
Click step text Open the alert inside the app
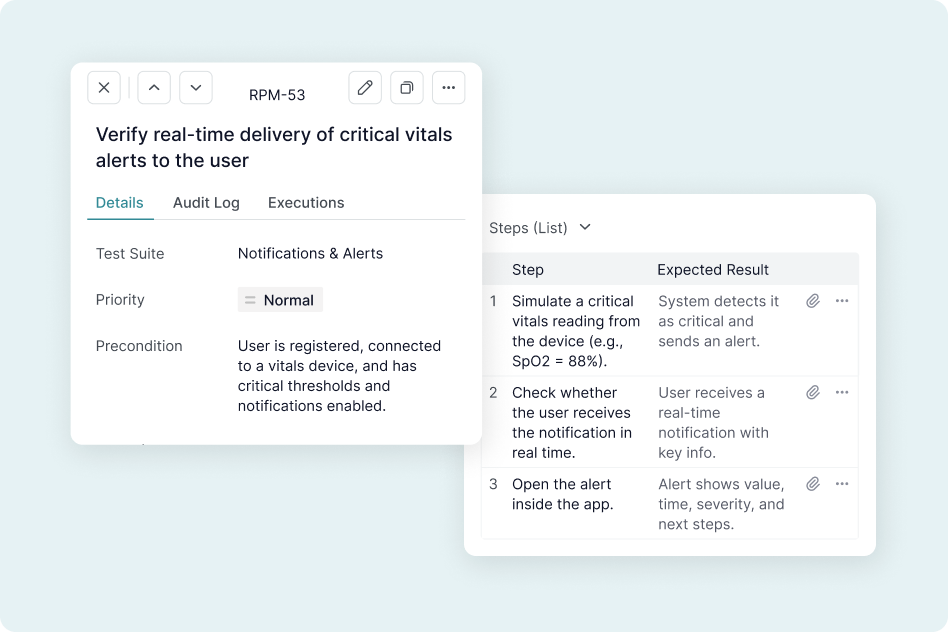click(x=562, y=494)
